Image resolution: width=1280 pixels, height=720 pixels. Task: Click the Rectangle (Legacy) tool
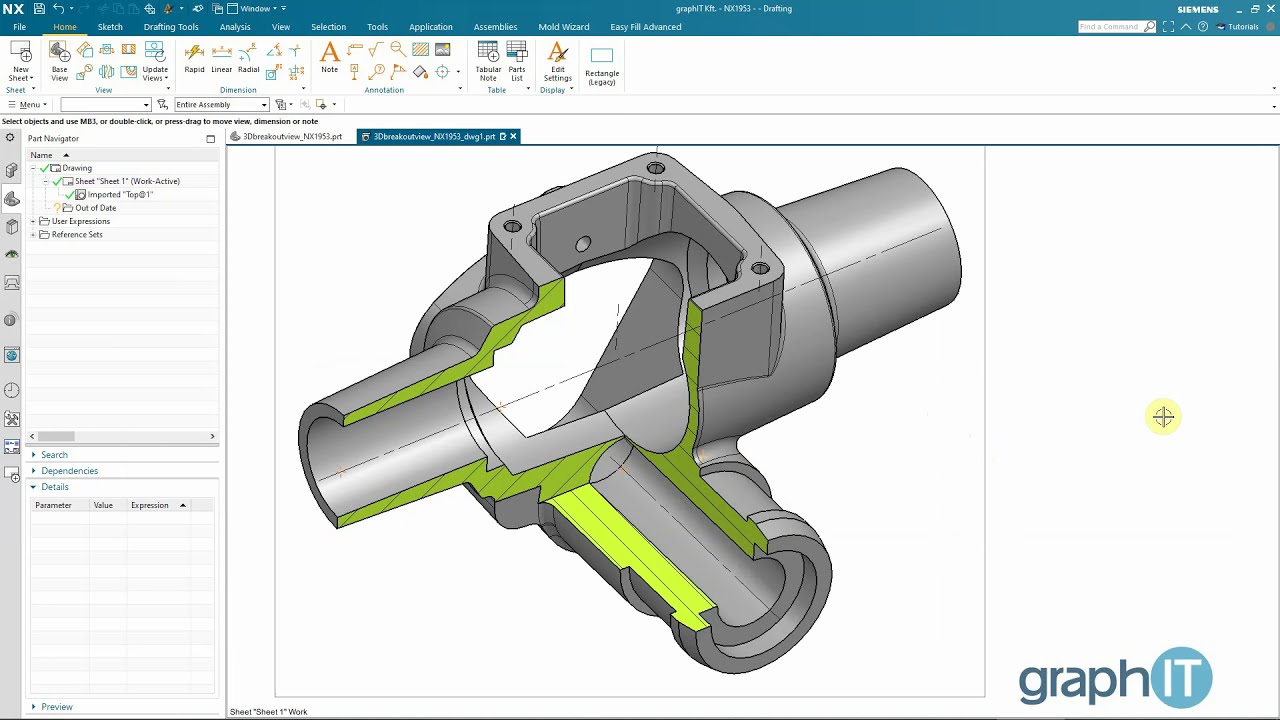coord(602,65)
